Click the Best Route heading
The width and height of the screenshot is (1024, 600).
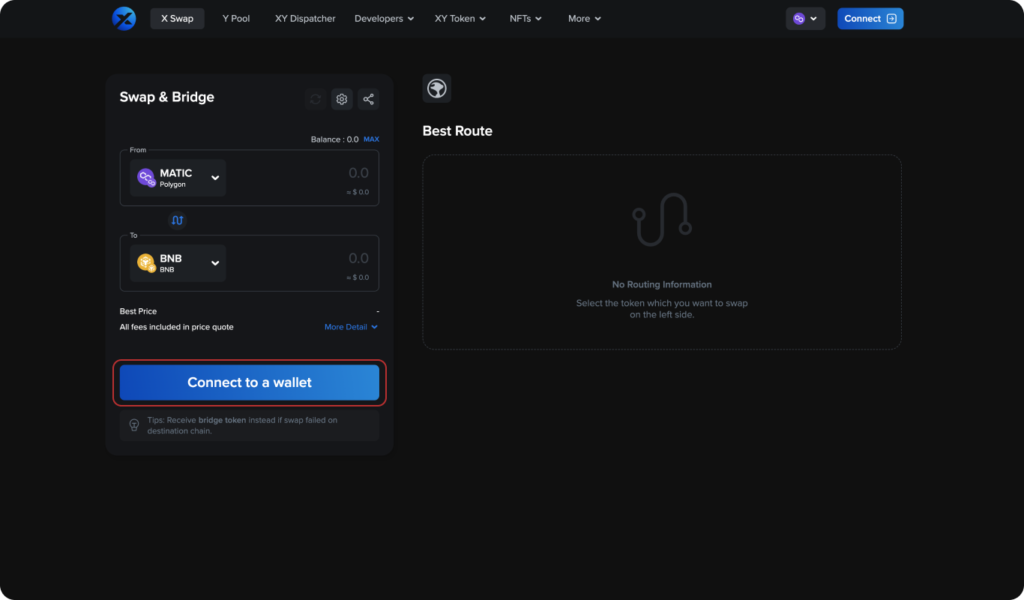(457, 131)
